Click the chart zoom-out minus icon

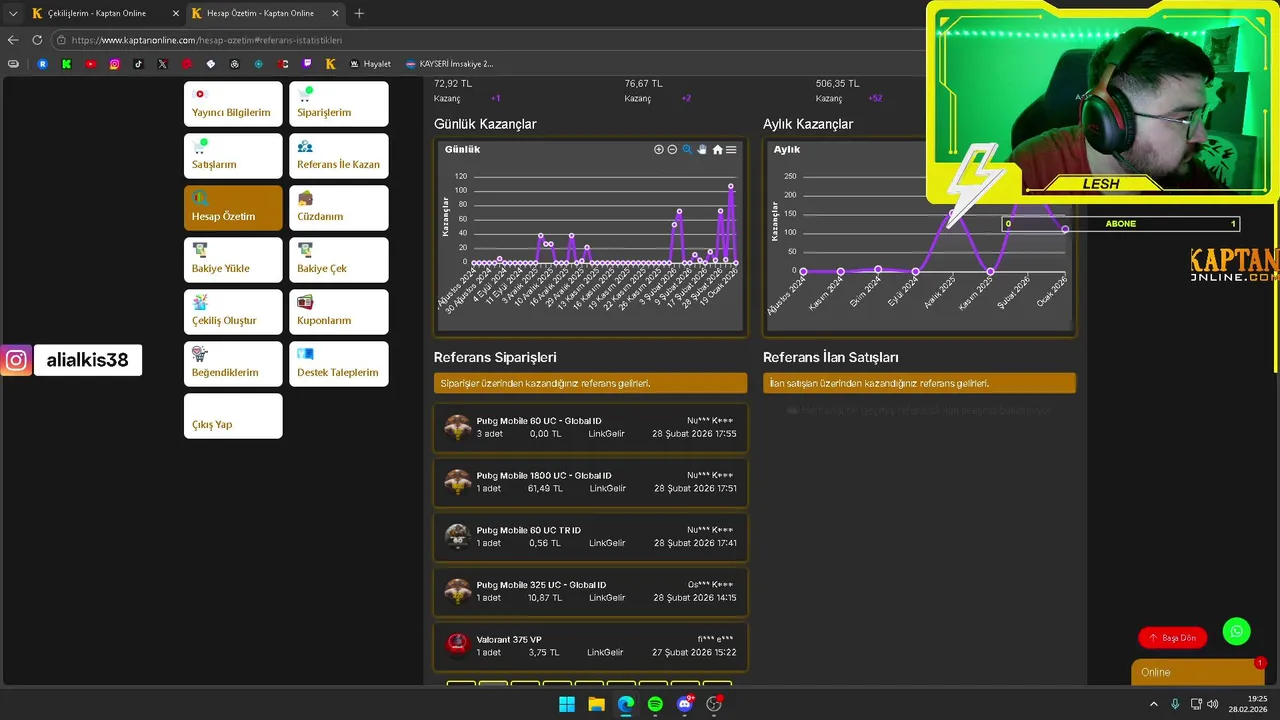point(672,149)
